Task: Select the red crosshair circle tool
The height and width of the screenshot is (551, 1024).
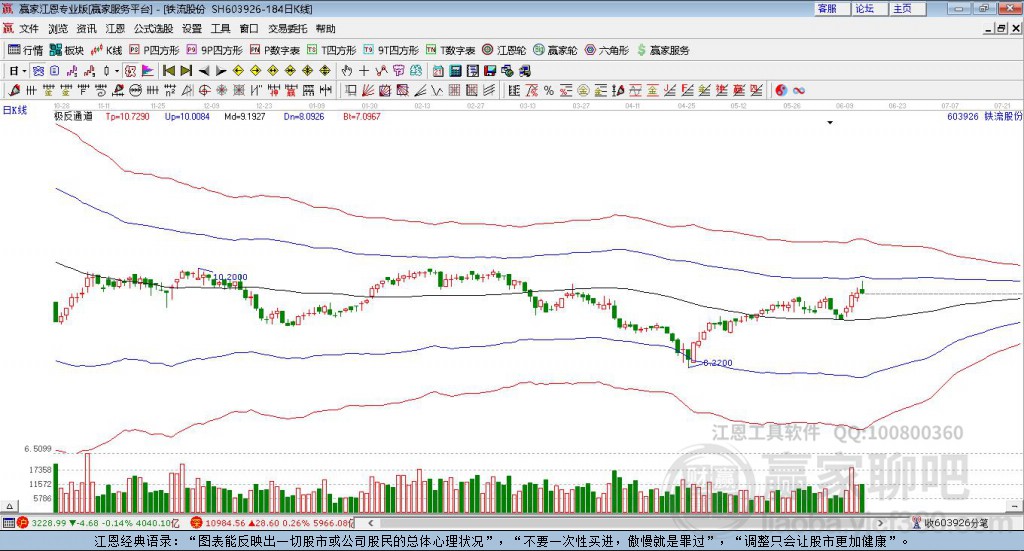Action: (204, 90)
